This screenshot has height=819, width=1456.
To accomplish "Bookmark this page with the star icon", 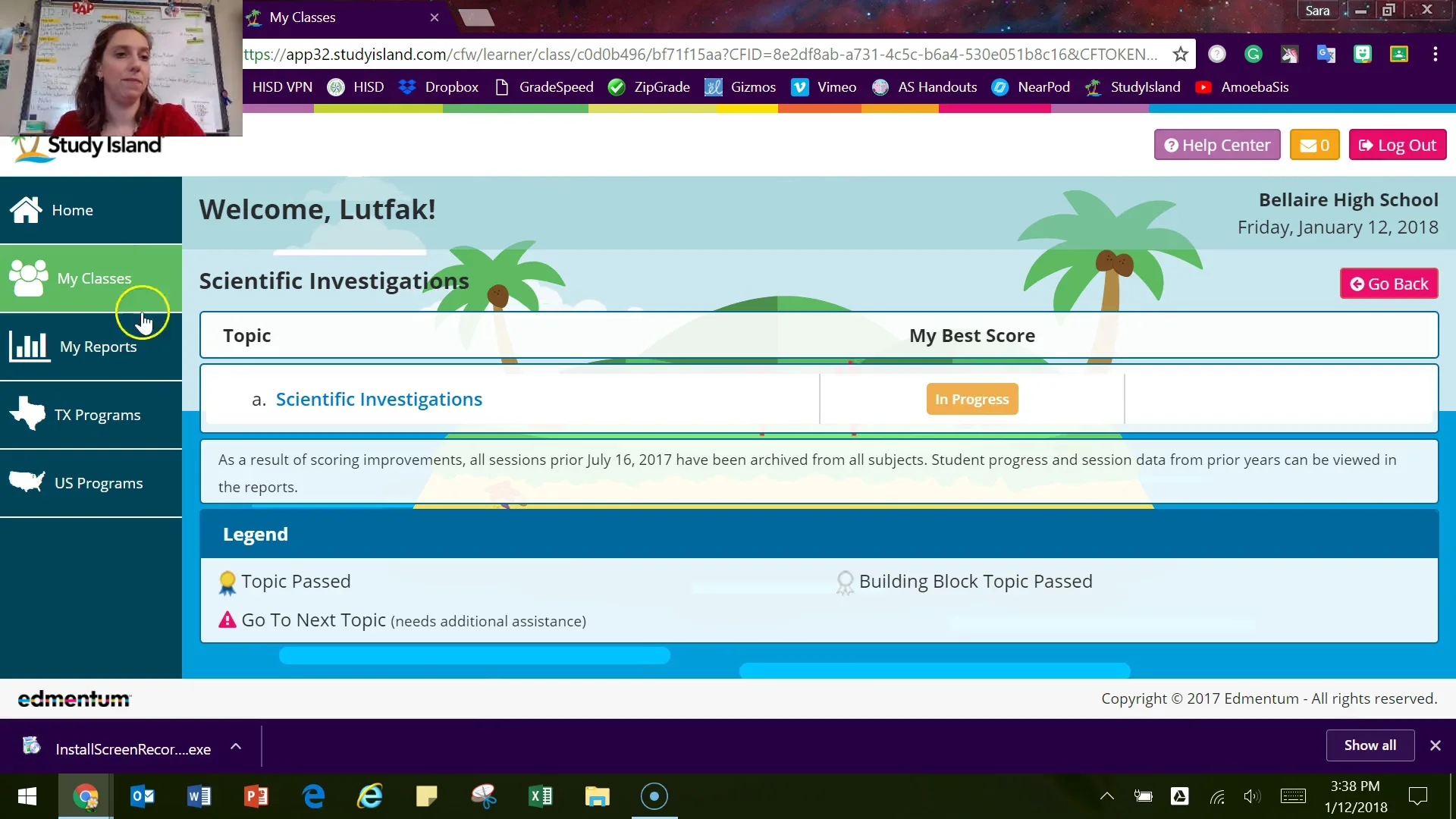I will pos(1180,54).
